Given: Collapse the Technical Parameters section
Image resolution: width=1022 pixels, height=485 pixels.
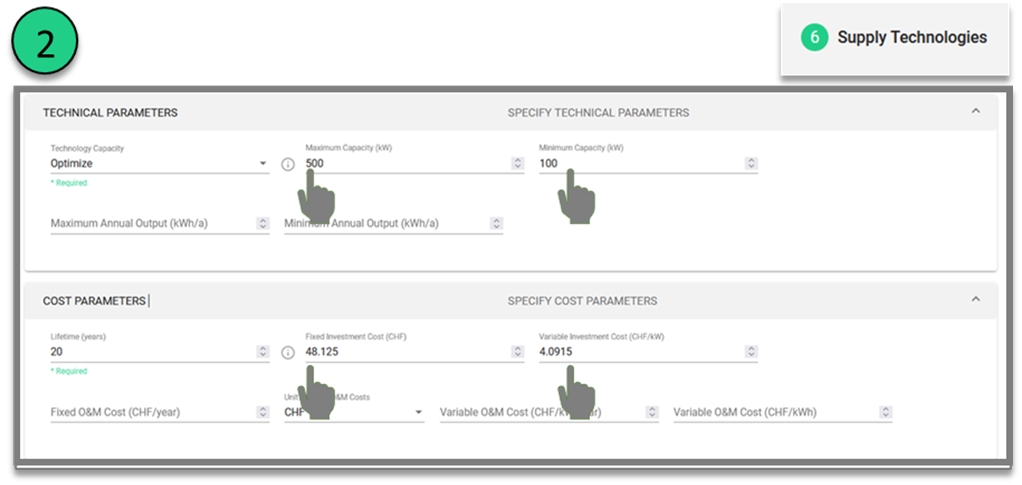Looking at the screenshot, I should [976, 111].
